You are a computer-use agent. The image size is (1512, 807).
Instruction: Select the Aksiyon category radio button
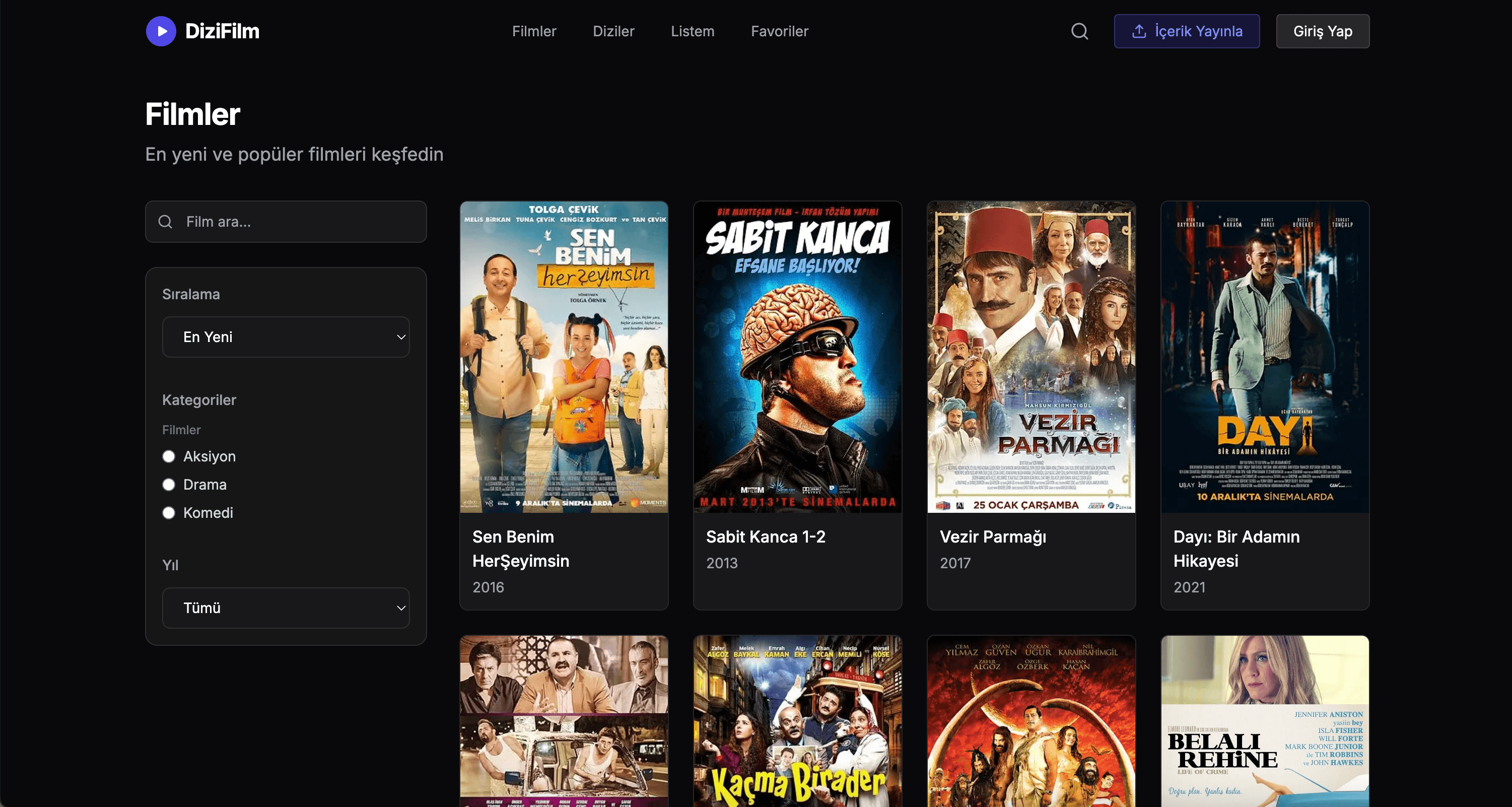pos(169,456)
